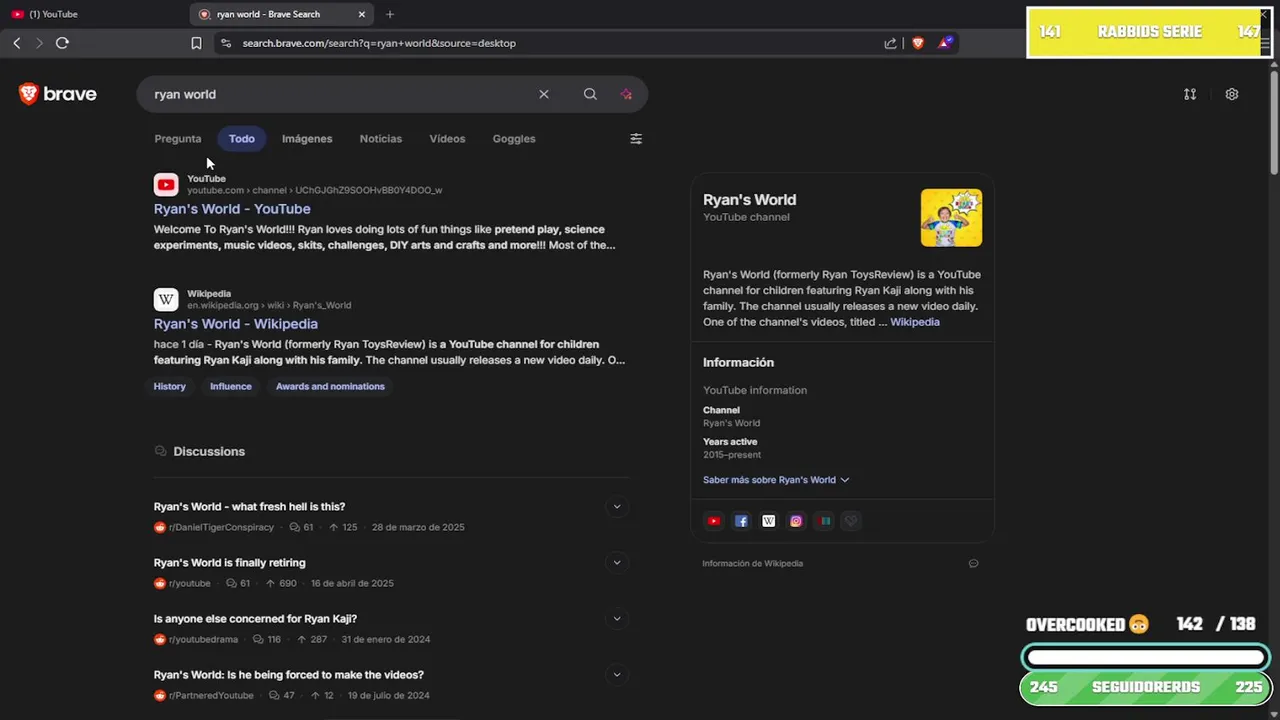Jump to History section link
Viewport: 1280px width, 720px height.
click(170, 386)
